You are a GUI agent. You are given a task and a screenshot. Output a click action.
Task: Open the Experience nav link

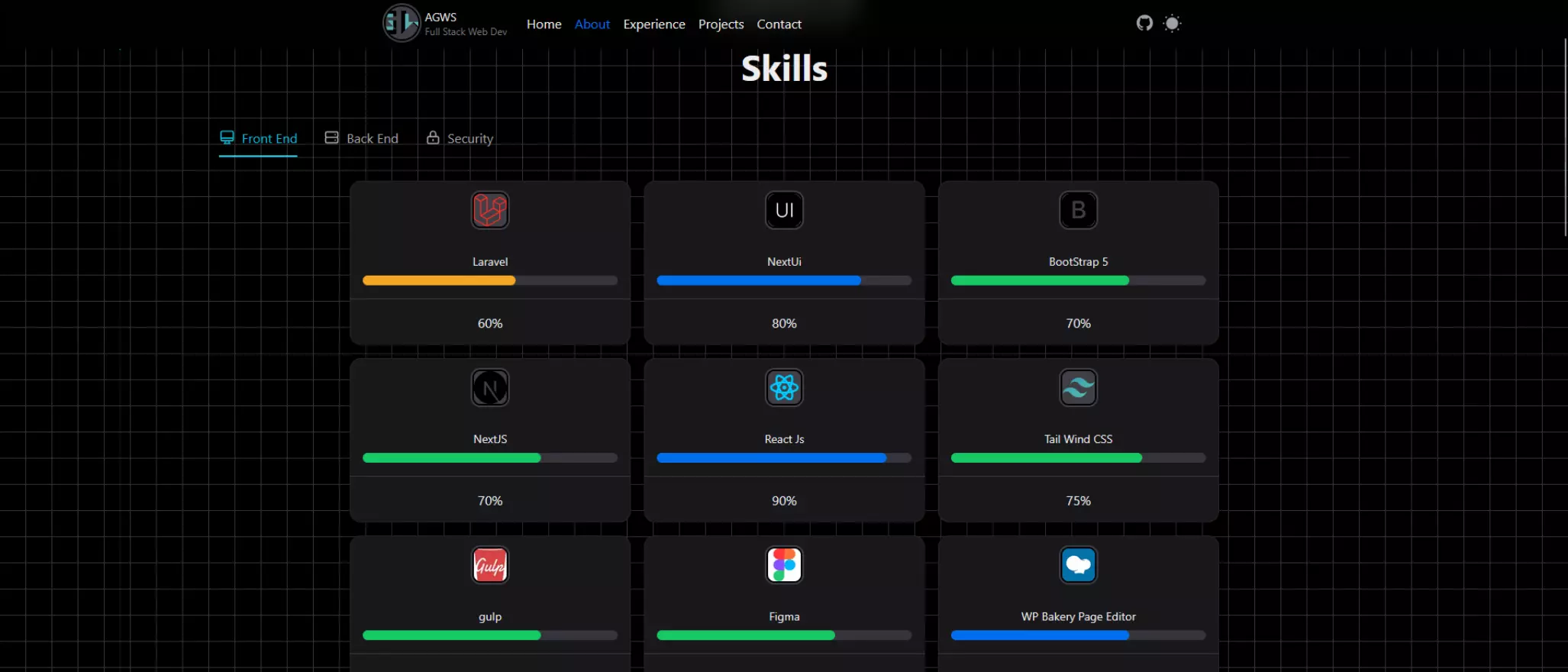[x=653, y=24]
